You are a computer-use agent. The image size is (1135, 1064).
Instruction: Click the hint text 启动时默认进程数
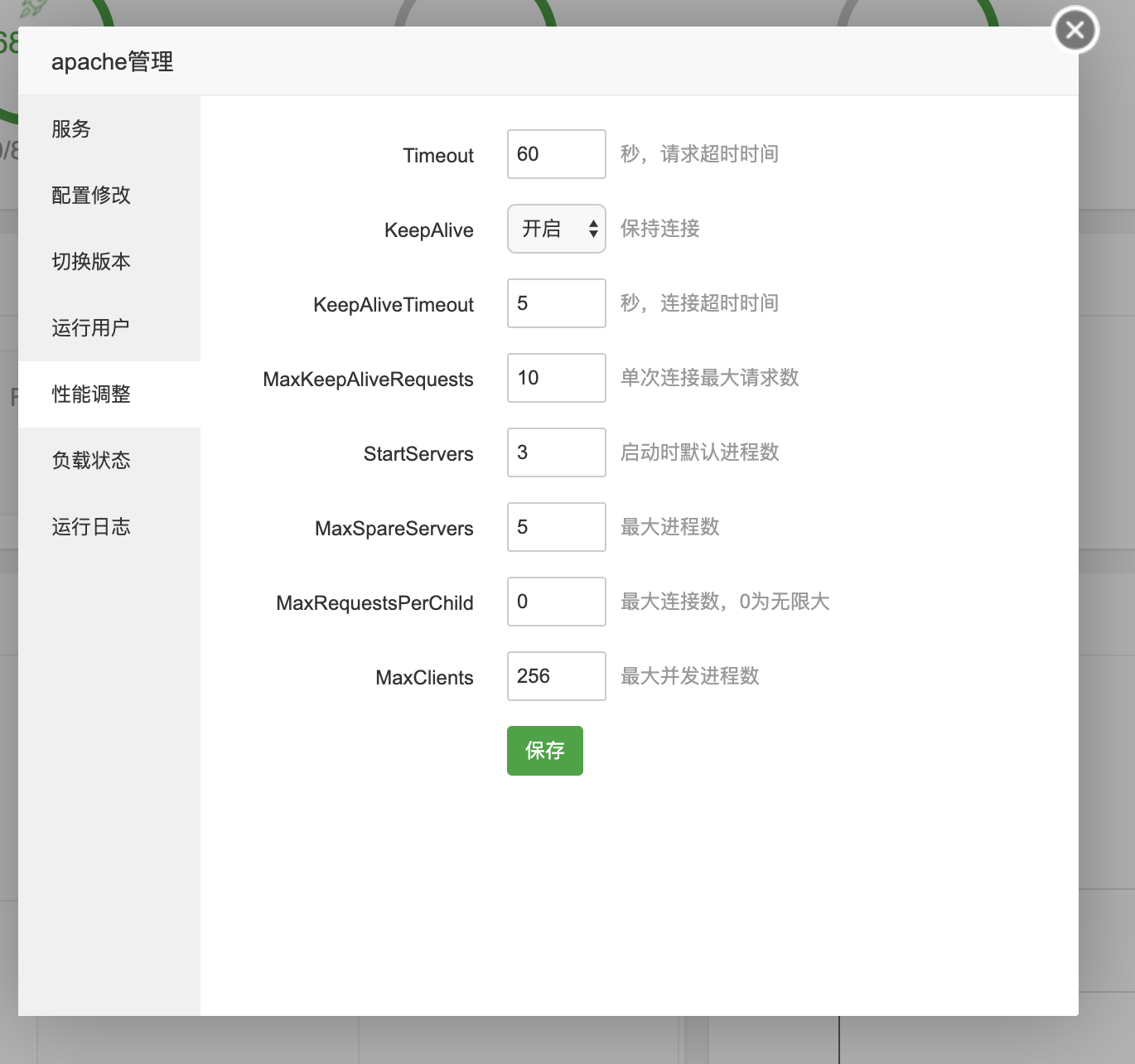(700, 452)
